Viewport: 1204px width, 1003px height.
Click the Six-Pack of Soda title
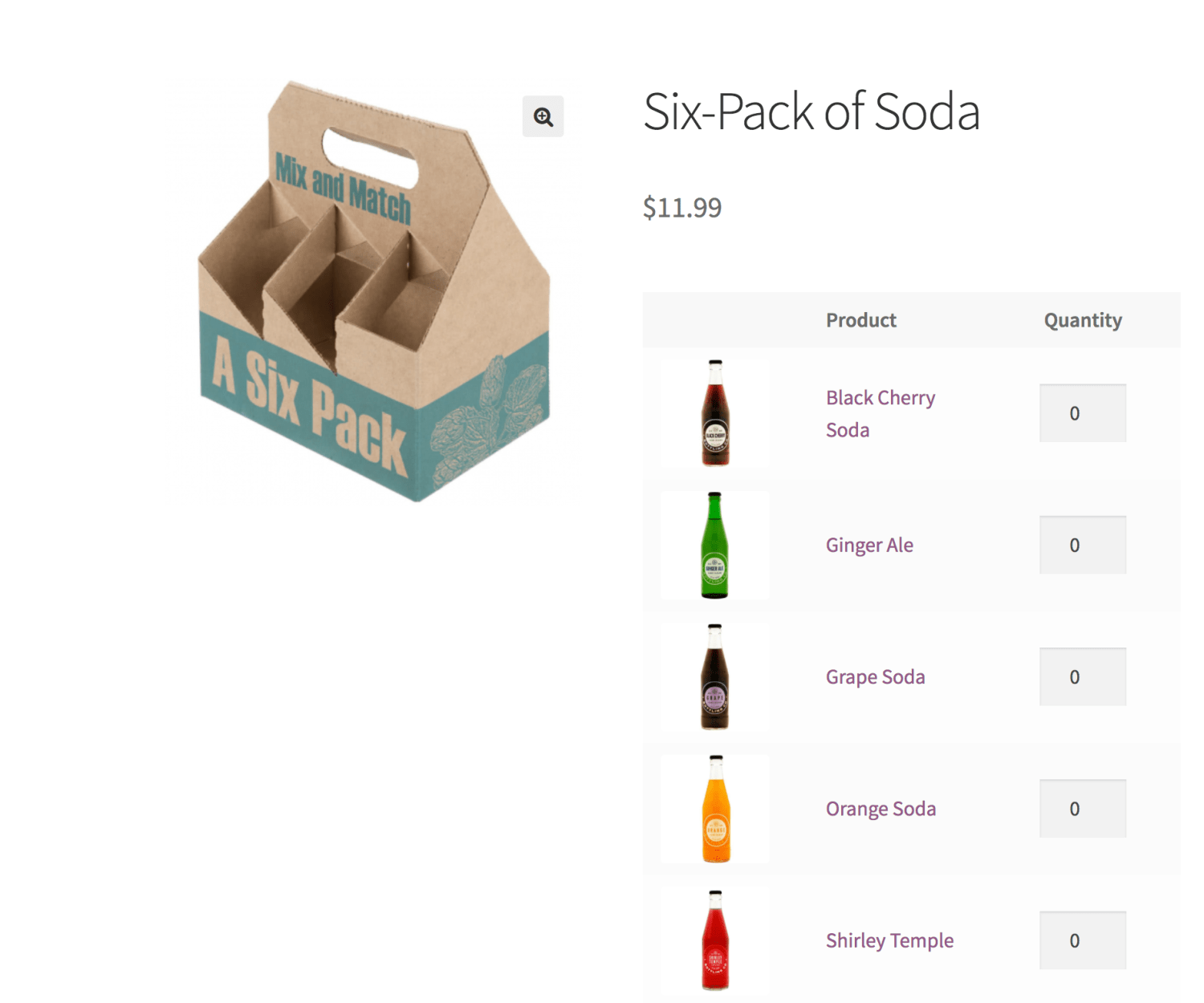click(811, 112)
